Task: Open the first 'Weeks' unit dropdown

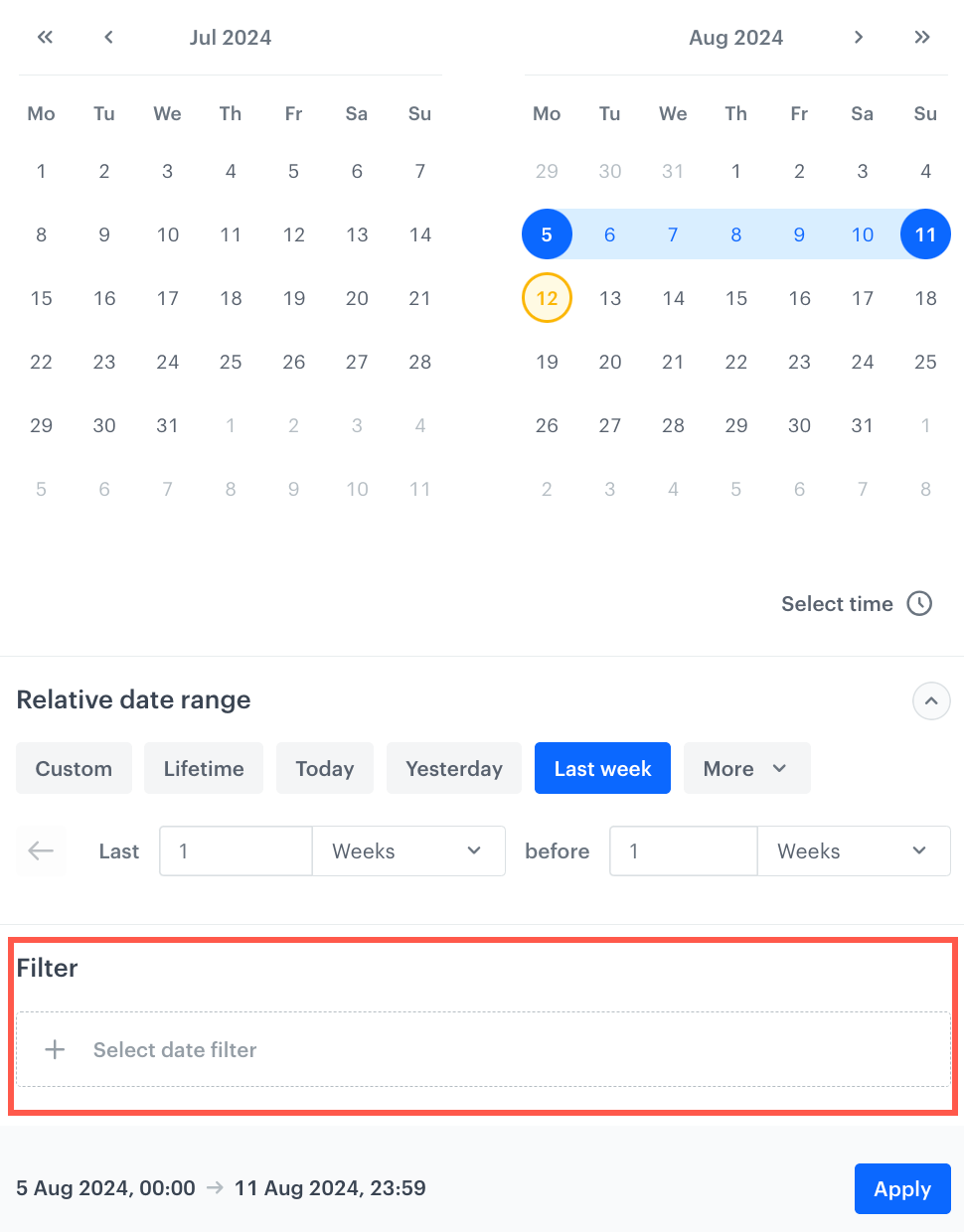Action: coord(408,850)
